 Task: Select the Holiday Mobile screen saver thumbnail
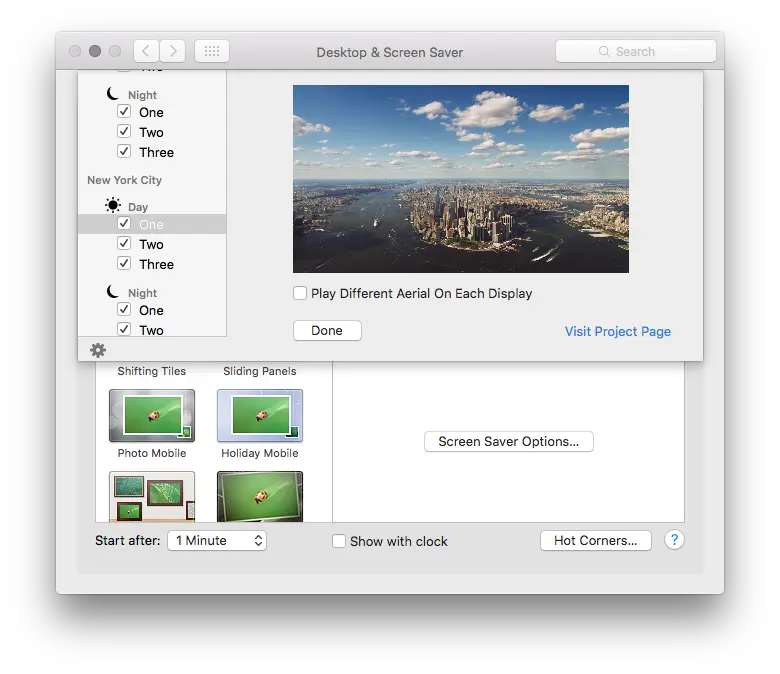260,415
